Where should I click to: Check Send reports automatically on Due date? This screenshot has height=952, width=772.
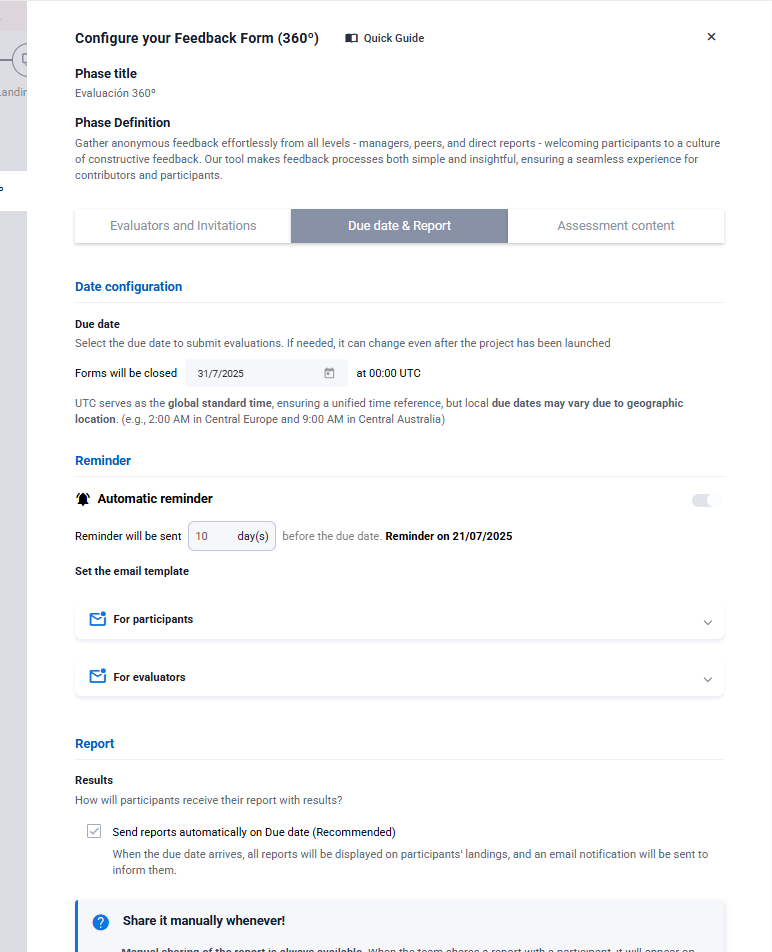click(x=94, y=831)
